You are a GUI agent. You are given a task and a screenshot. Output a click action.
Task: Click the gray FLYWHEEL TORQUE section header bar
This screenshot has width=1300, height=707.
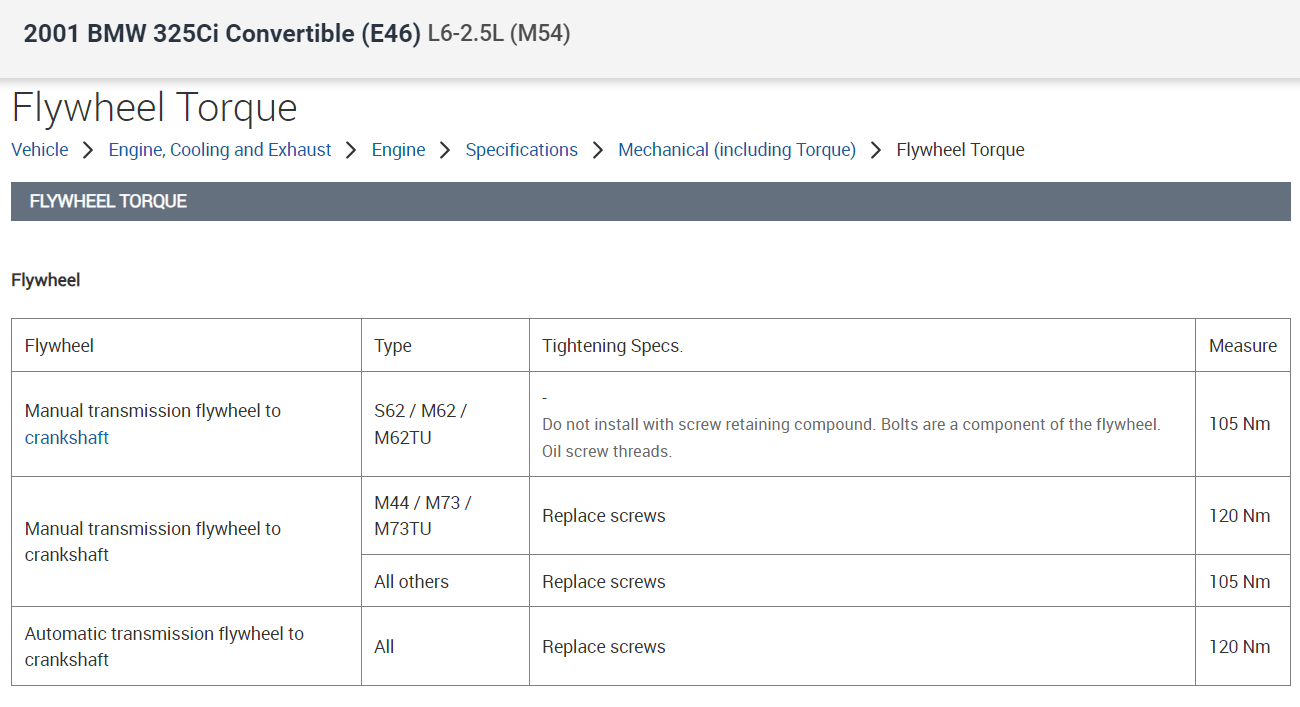(x=650, y=201)
